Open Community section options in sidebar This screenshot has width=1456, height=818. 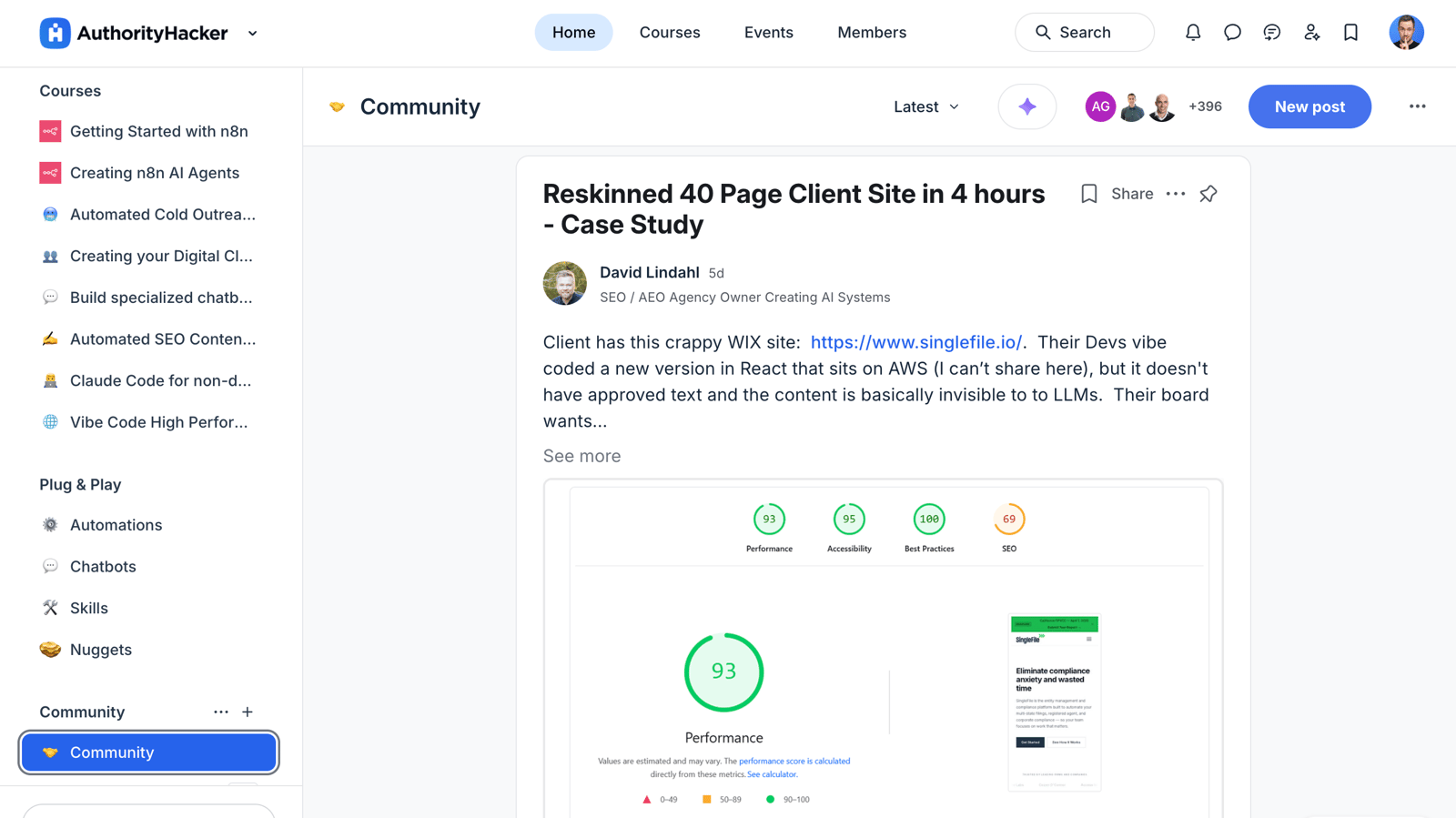[221, 712]
